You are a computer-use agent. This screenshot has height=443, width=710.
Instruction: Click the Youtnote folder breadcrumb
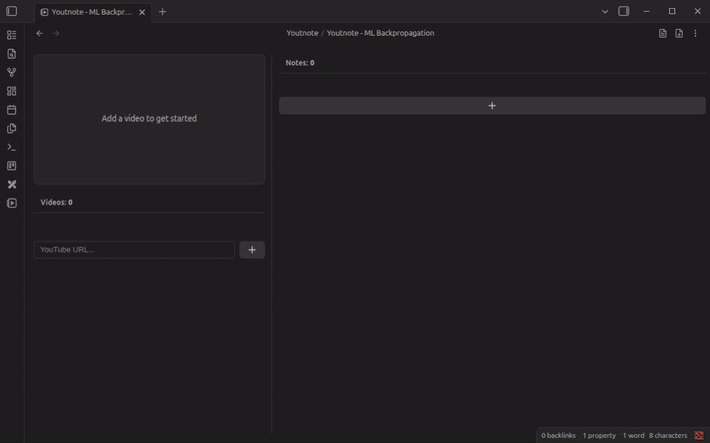(x=302, y=33)
